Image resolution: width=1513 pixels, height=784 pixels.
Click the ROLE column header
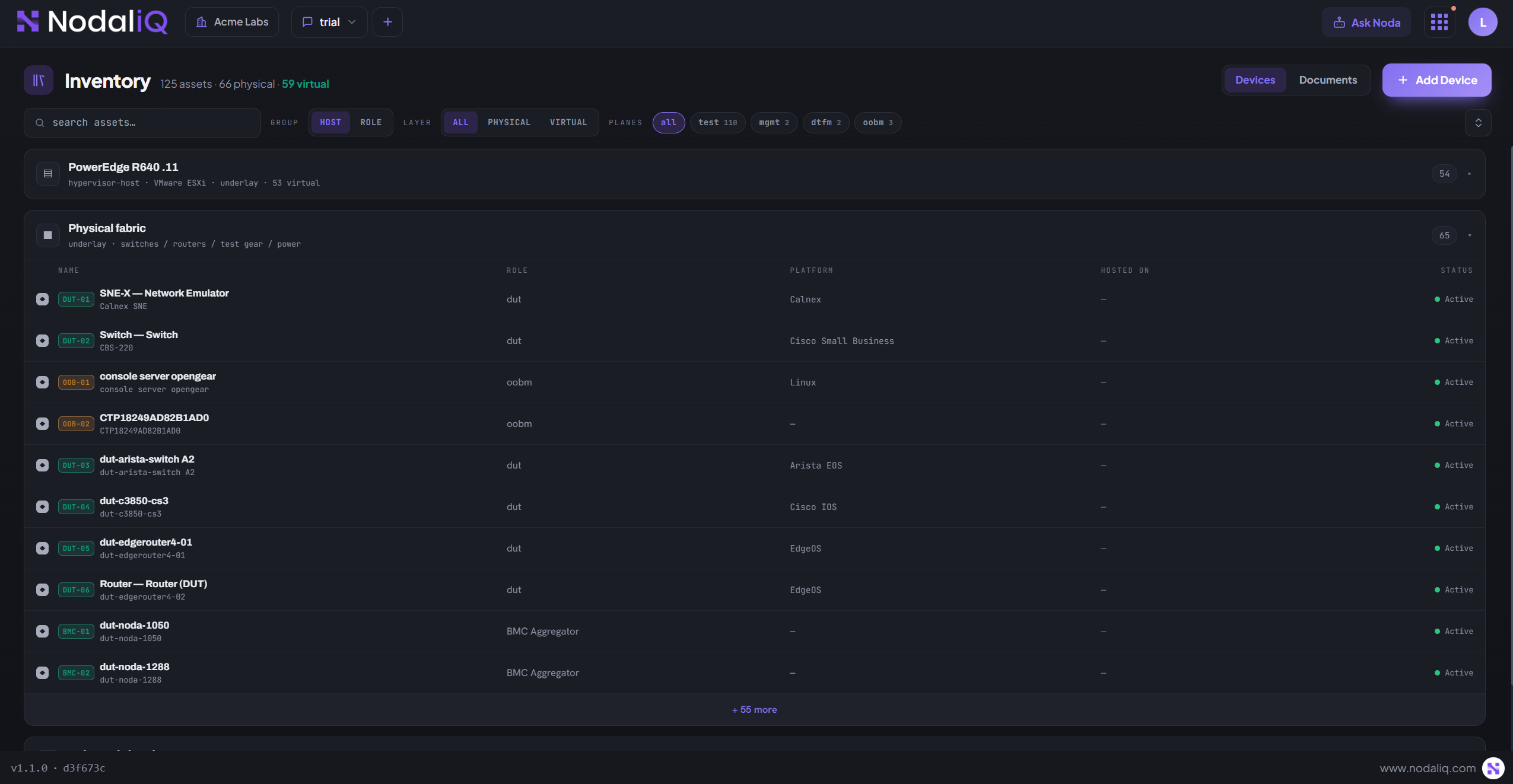[517, 270]
